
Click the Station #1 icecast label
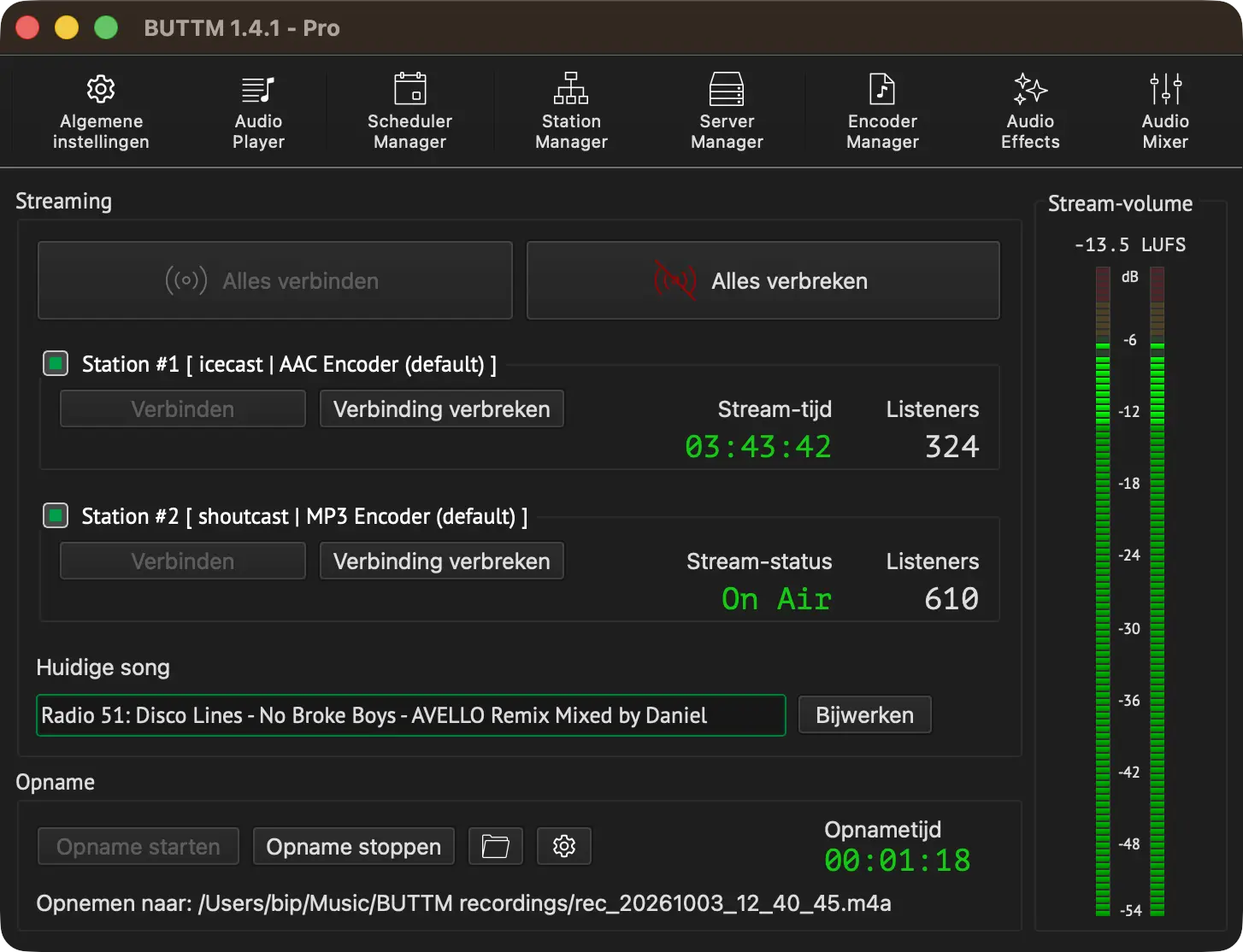pyautogui.click(x=289, y=364)
